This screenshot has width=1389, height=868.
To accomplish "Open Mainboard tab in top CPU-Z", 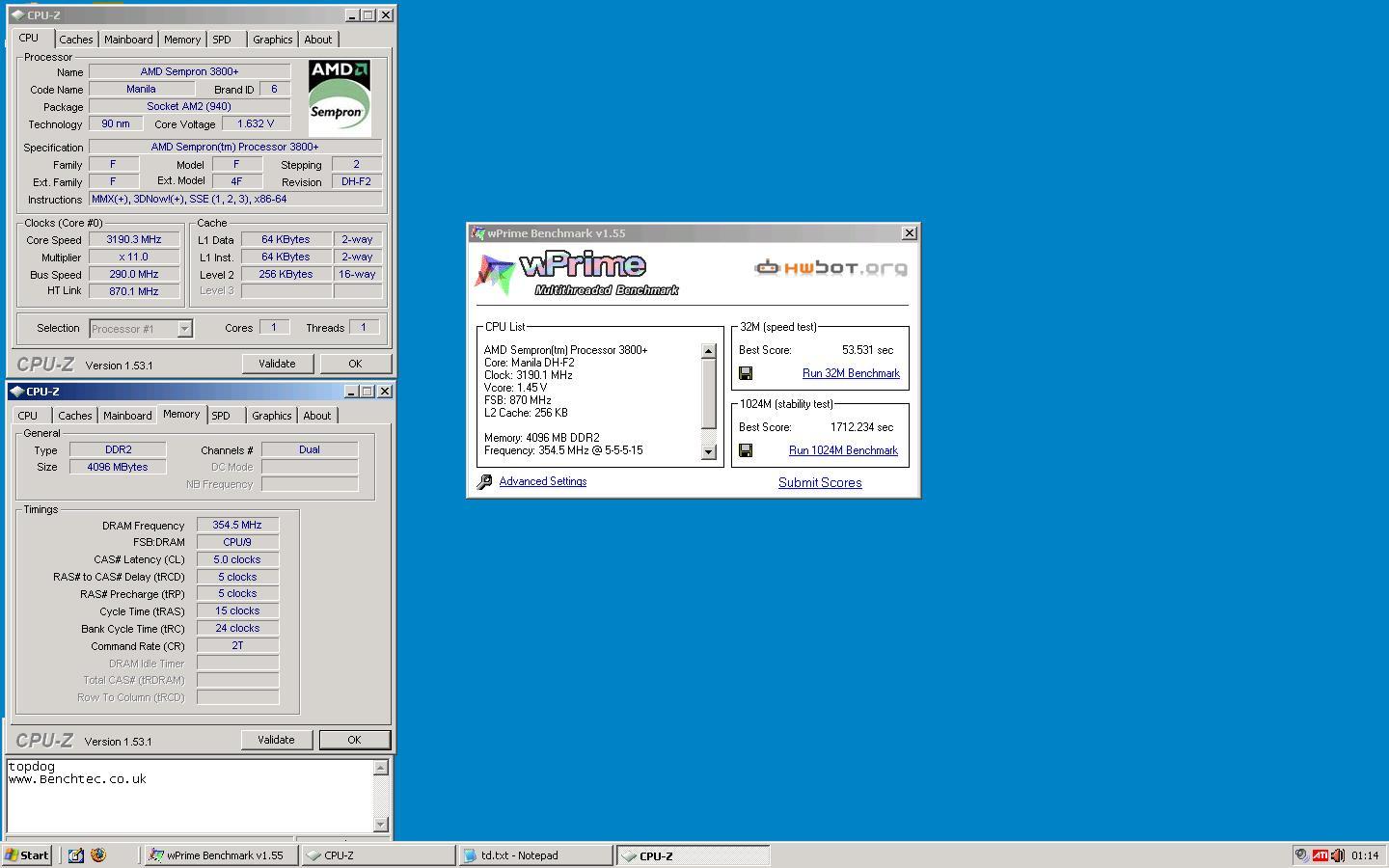I will 128,40.
